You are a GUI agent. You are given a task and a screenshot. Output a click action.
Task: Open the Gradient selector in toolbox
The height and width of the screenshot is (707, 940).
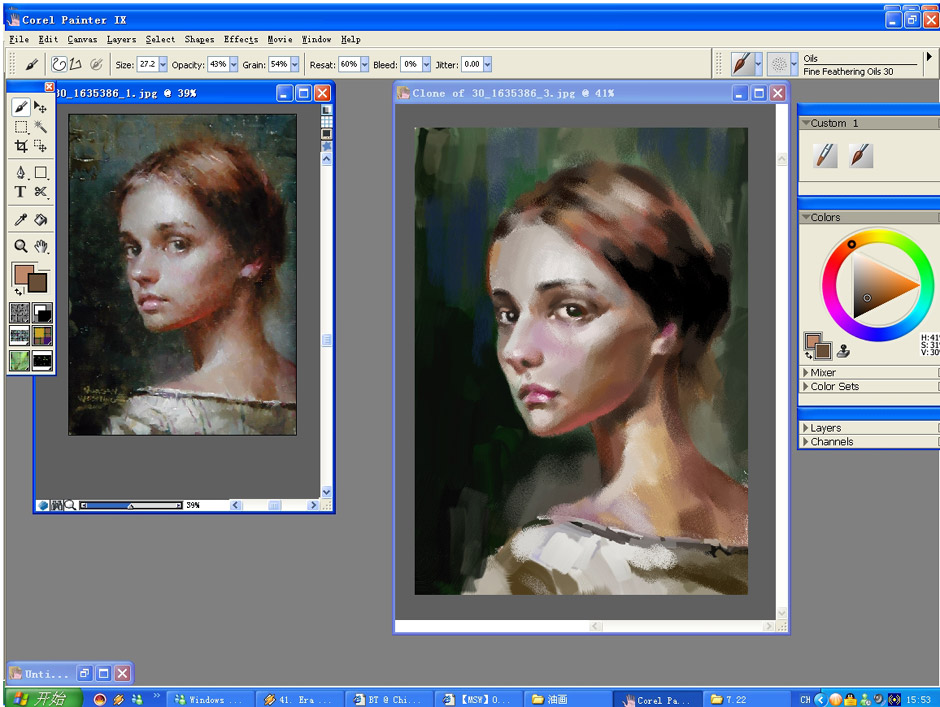point(42,312)
